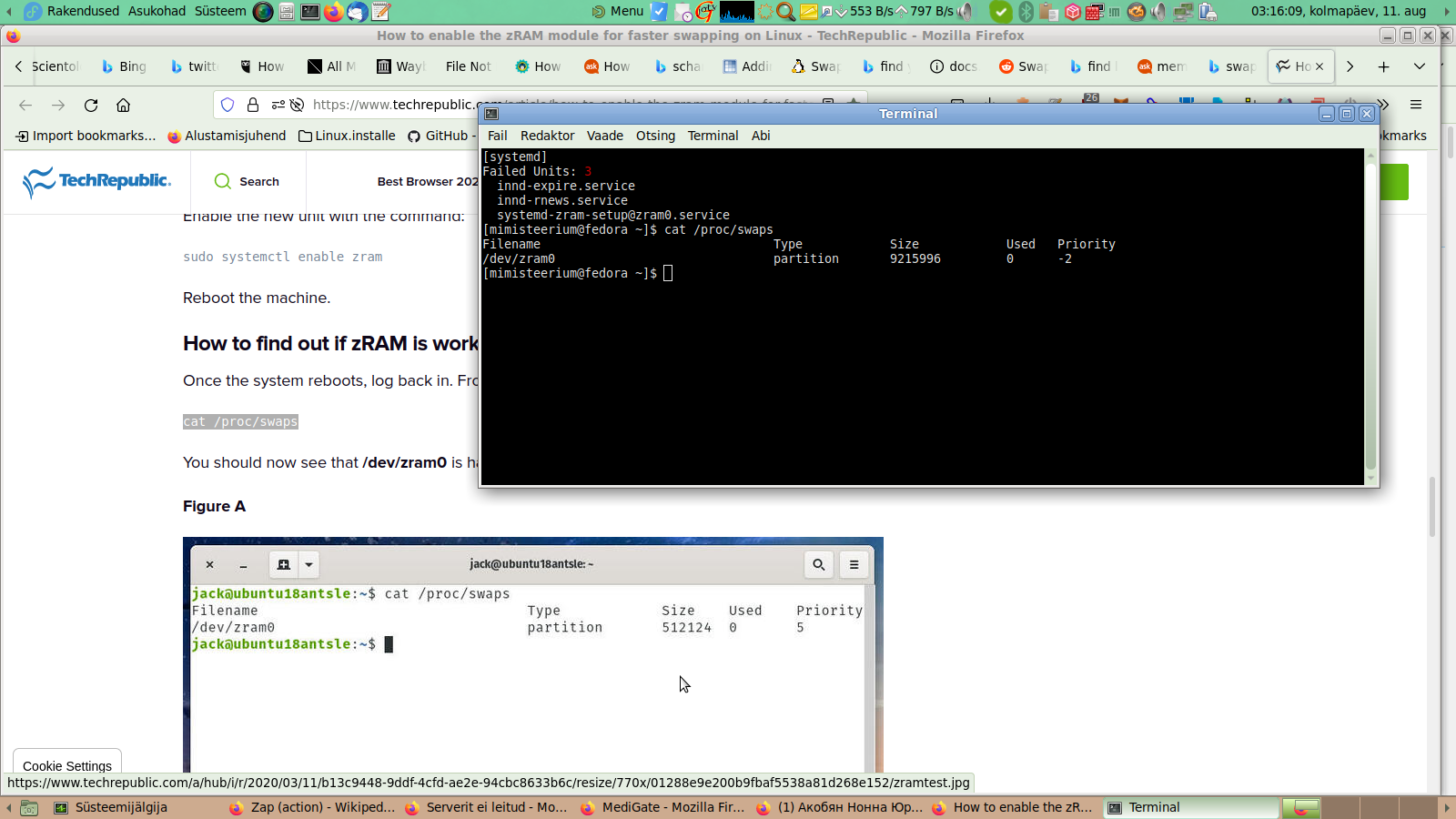
Task: Open the Terminal menu in the menu bar
Action: coord(713,136)
